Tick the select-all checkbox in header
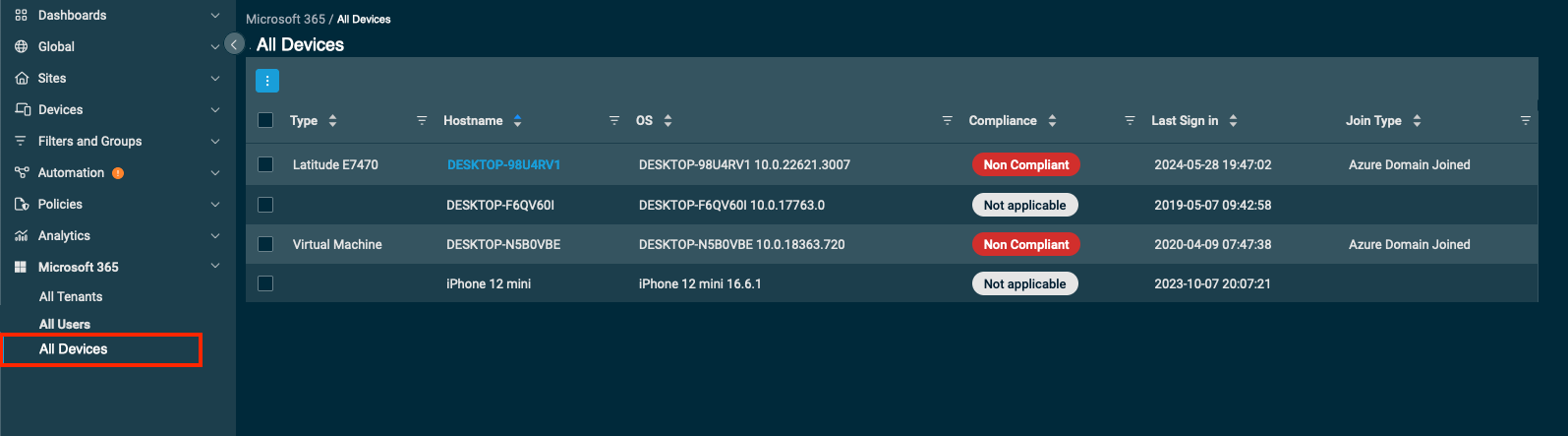The width and height of the screenshot is (1568, 436). 265,120
